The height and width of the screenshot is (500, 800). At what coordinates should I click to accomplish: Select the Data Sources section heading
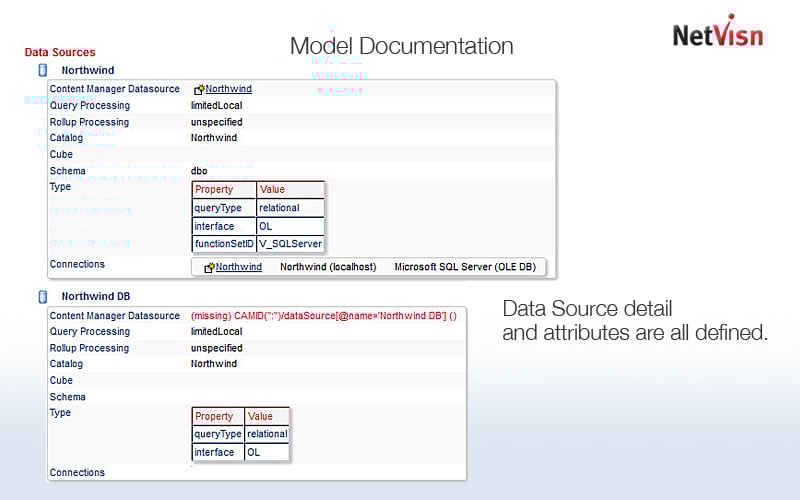(x=60, y=52)
